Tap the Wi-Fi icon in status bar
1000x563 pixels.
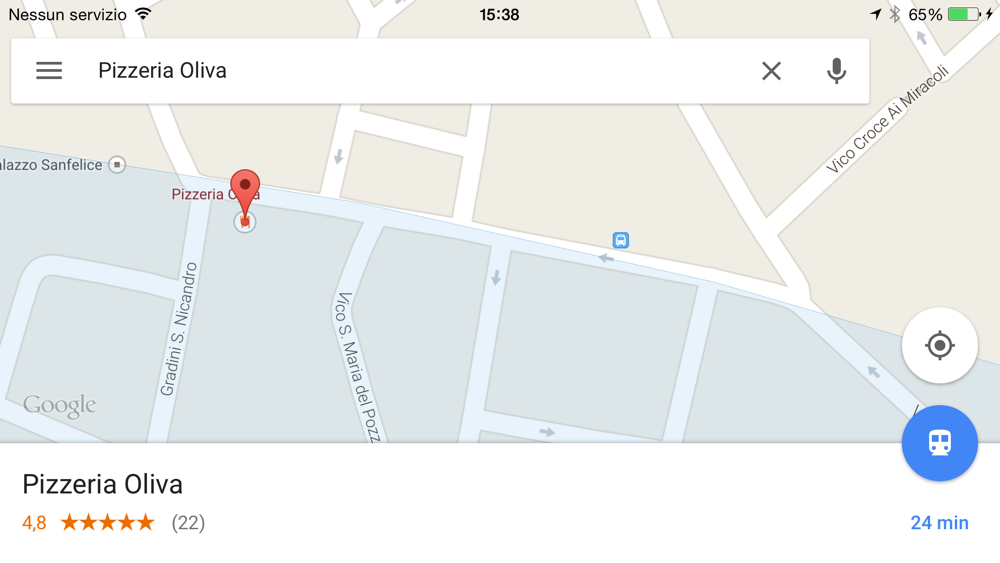coord(143,14)
